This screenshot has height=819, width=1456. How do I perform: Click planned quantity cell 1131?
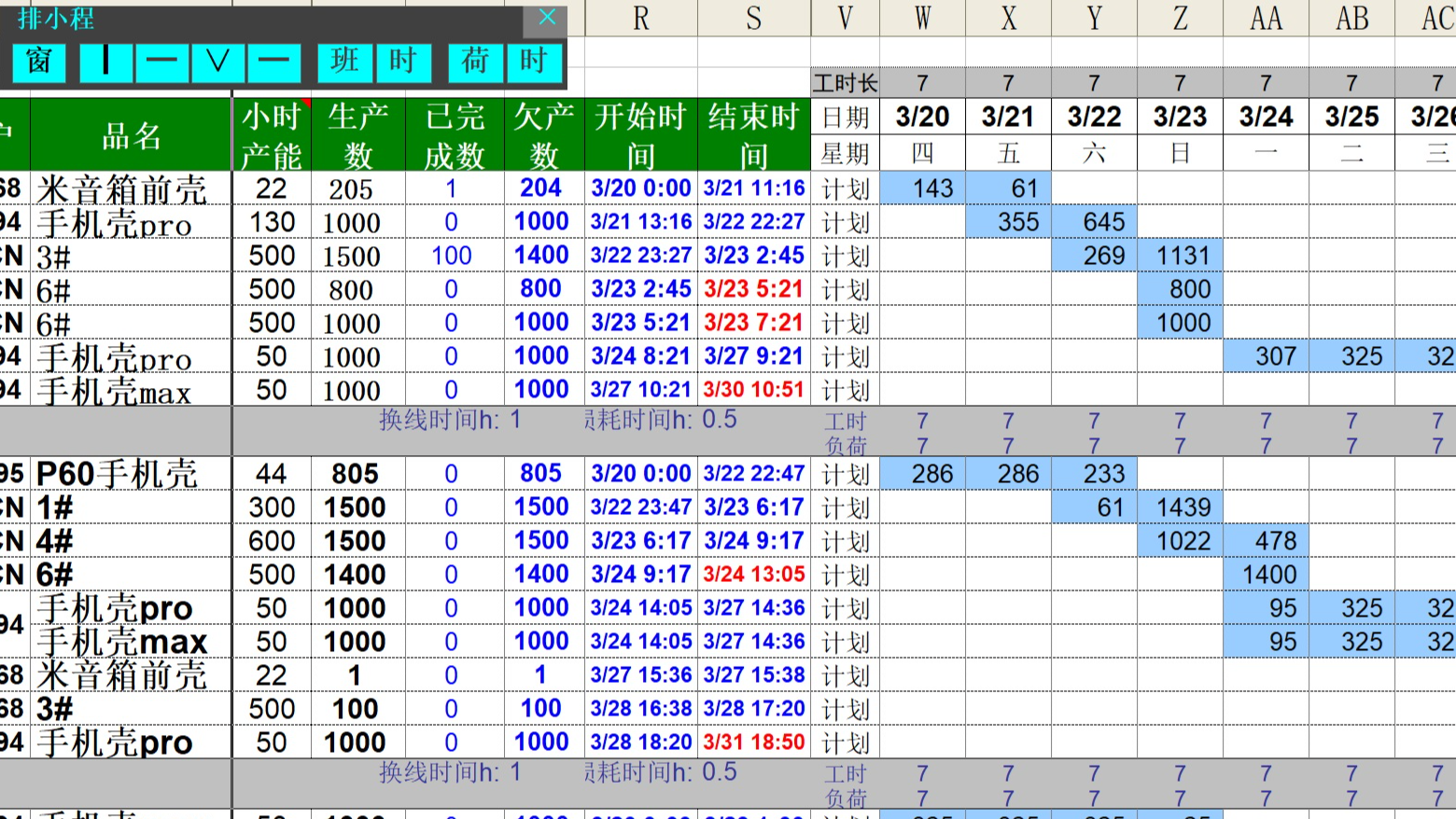[x=1181, y=256]
